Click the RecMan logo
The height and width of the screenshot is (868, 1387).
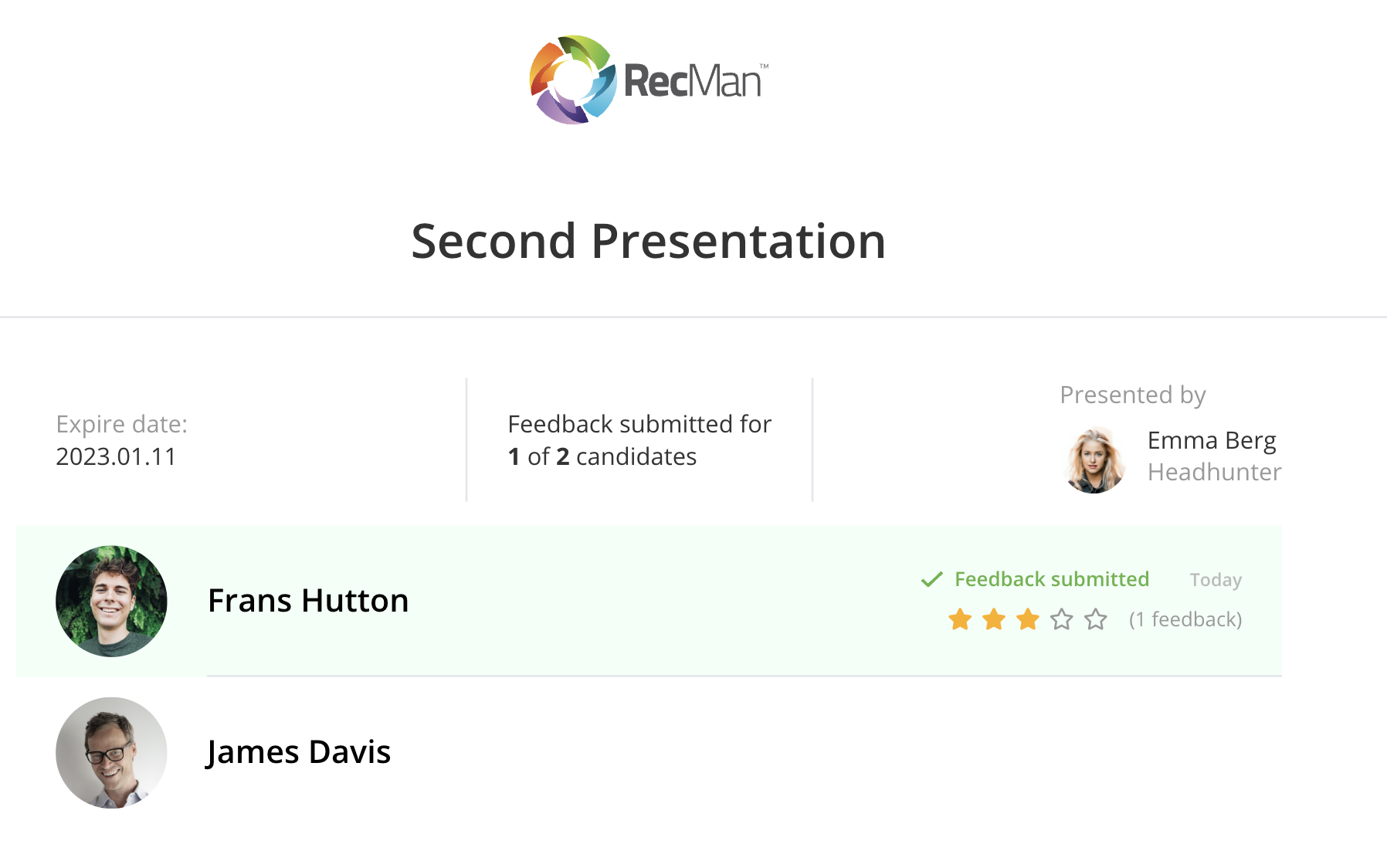[x=649, y=80]
